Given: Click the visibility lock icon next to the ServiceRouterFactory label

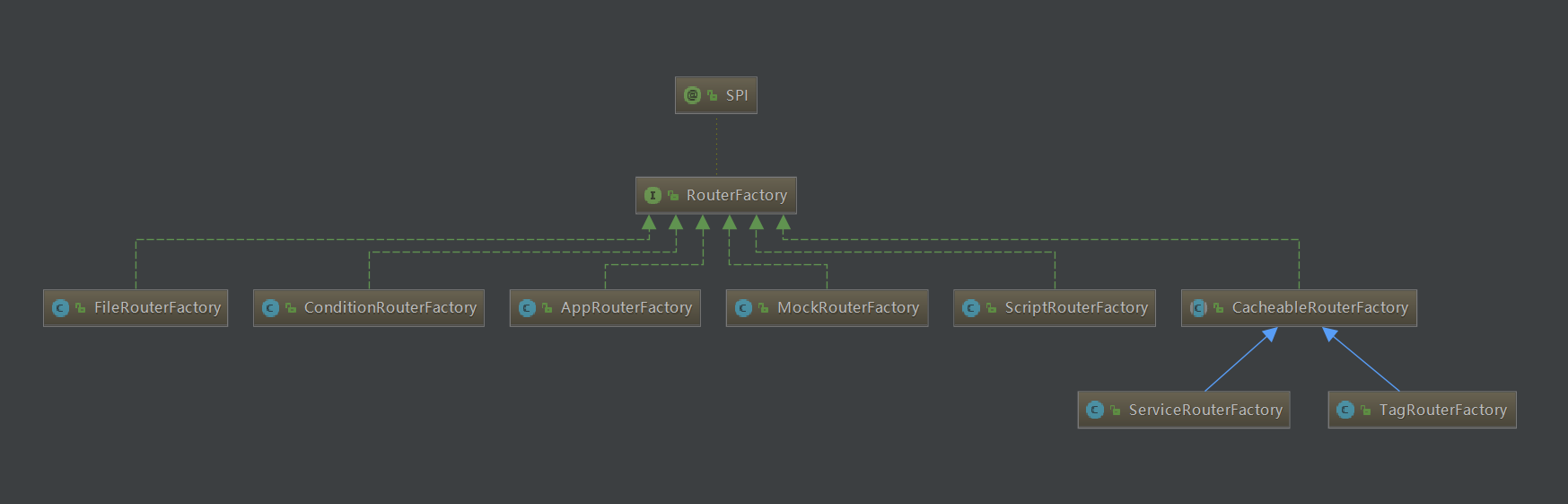Looking at the screenshot, I should point(1115,410).
